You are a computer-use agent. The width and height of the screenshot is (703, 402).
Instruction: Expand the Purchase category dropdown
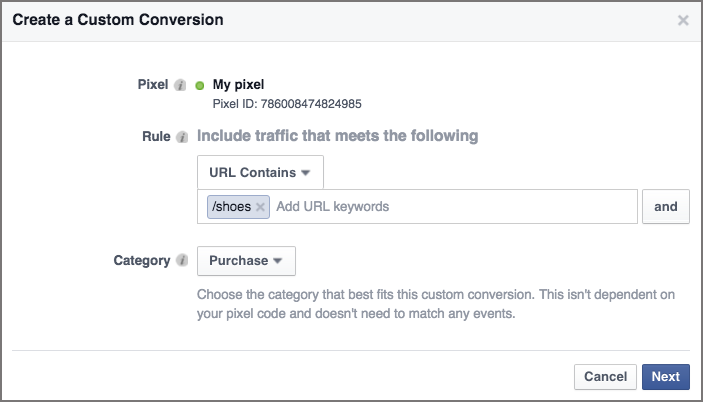click(x=246, y=261)
